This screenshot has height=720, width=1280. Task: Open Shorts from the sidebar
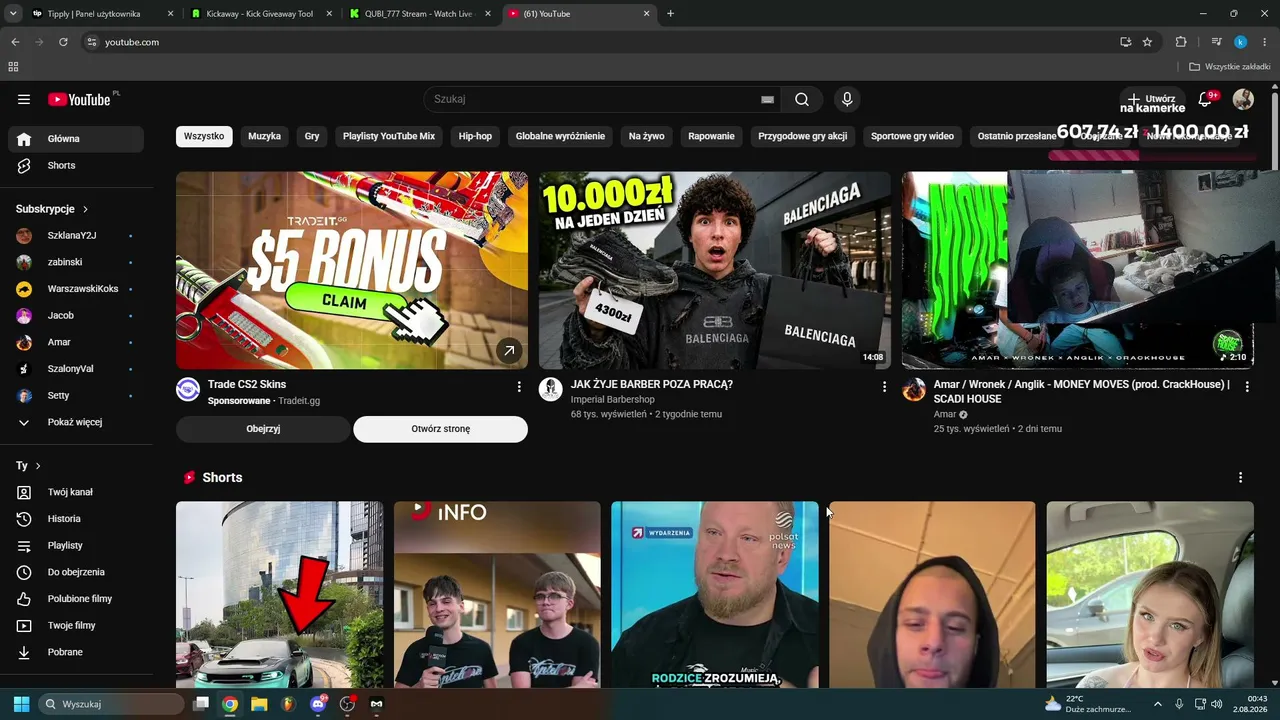point(76,166)
